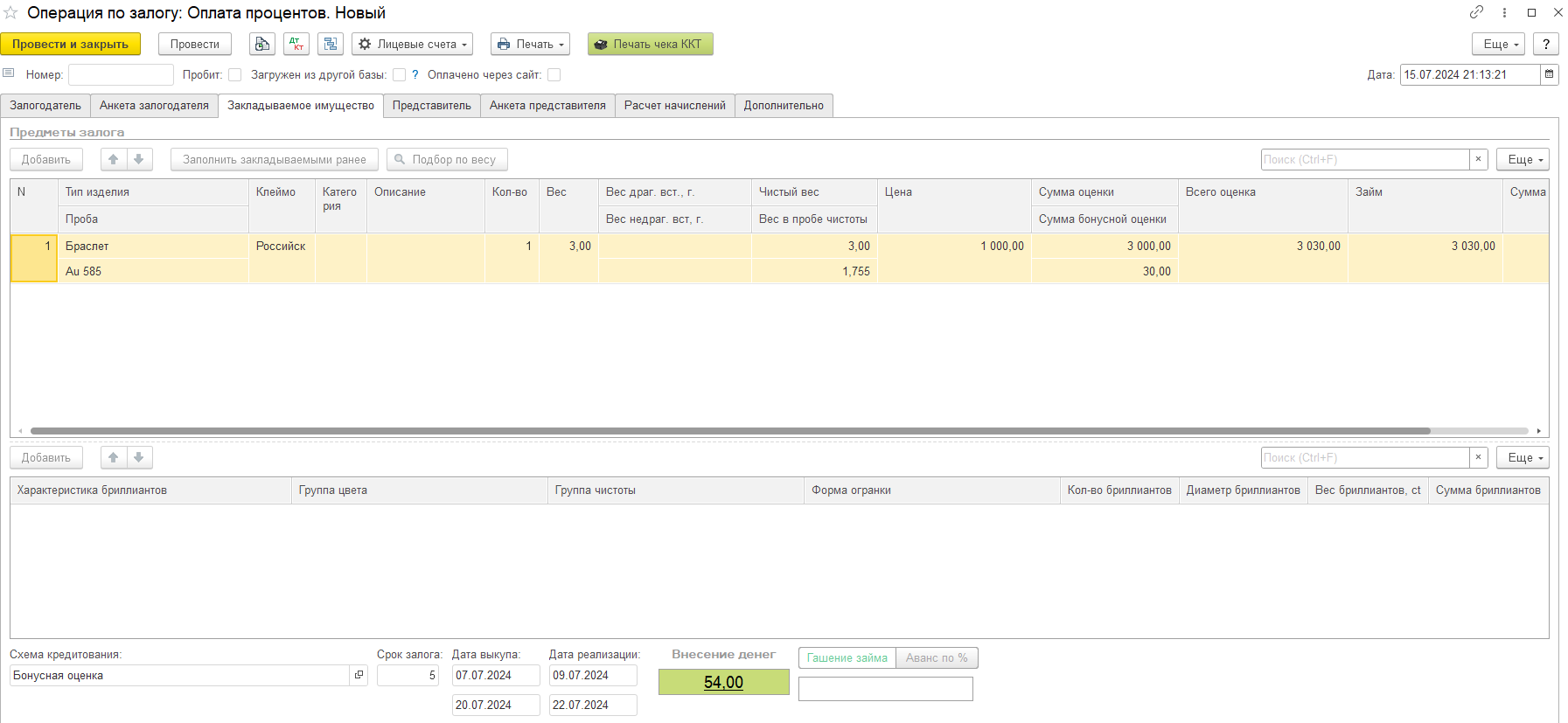Screen dimensions: 1568x723
Task: Click date field 20.07.2024
Action: pyautogui.click(x=496, y=705)
